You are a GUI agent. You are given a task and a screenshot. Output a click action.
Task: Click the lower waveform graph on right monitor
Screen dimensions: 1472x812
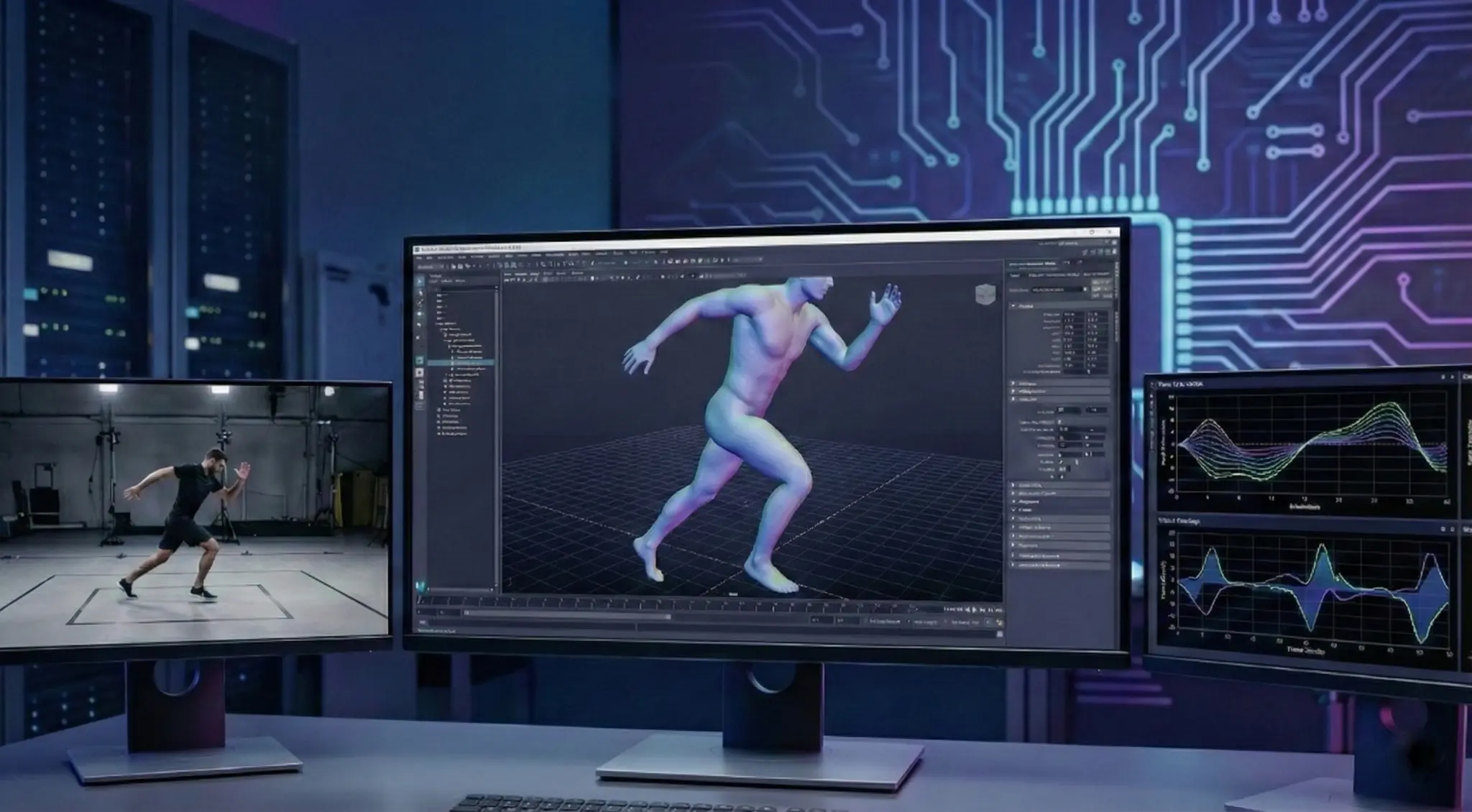(1310, 589)
